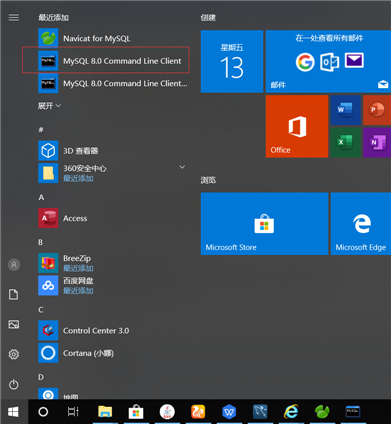Open Pictures from the Start left rail

tap(14, 324)
